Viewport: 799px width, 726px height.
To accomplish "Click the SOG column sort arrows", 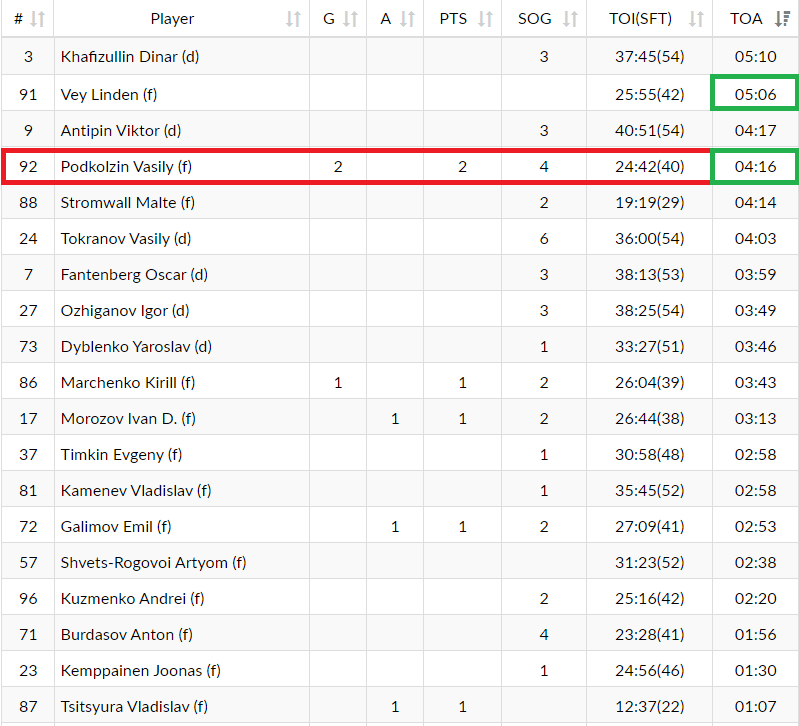I will pyautogui.click(x=570, y=19).
